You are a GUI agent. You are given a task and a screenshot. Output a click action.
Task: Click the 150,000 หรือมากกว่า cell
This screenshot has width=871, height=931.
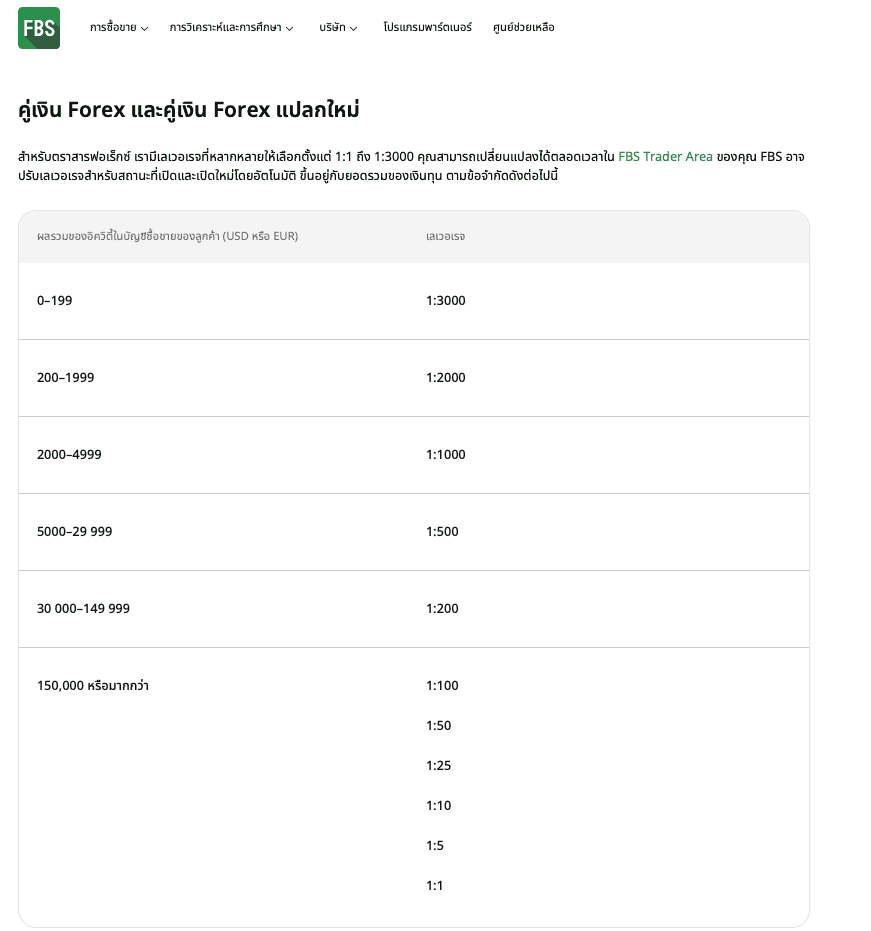coord(93,685)
